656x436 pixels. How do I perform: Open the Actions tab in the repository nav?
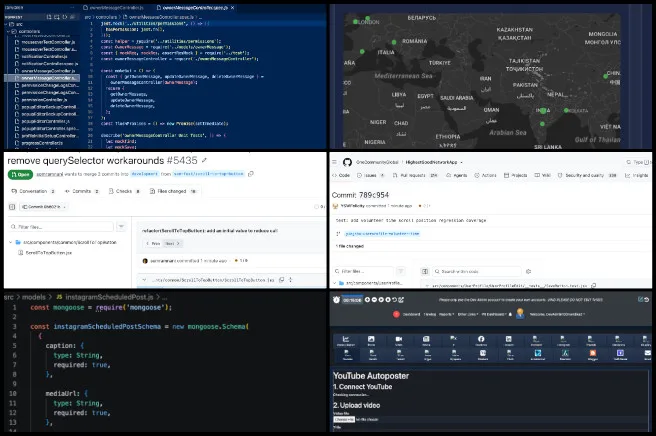coord(485,175)
